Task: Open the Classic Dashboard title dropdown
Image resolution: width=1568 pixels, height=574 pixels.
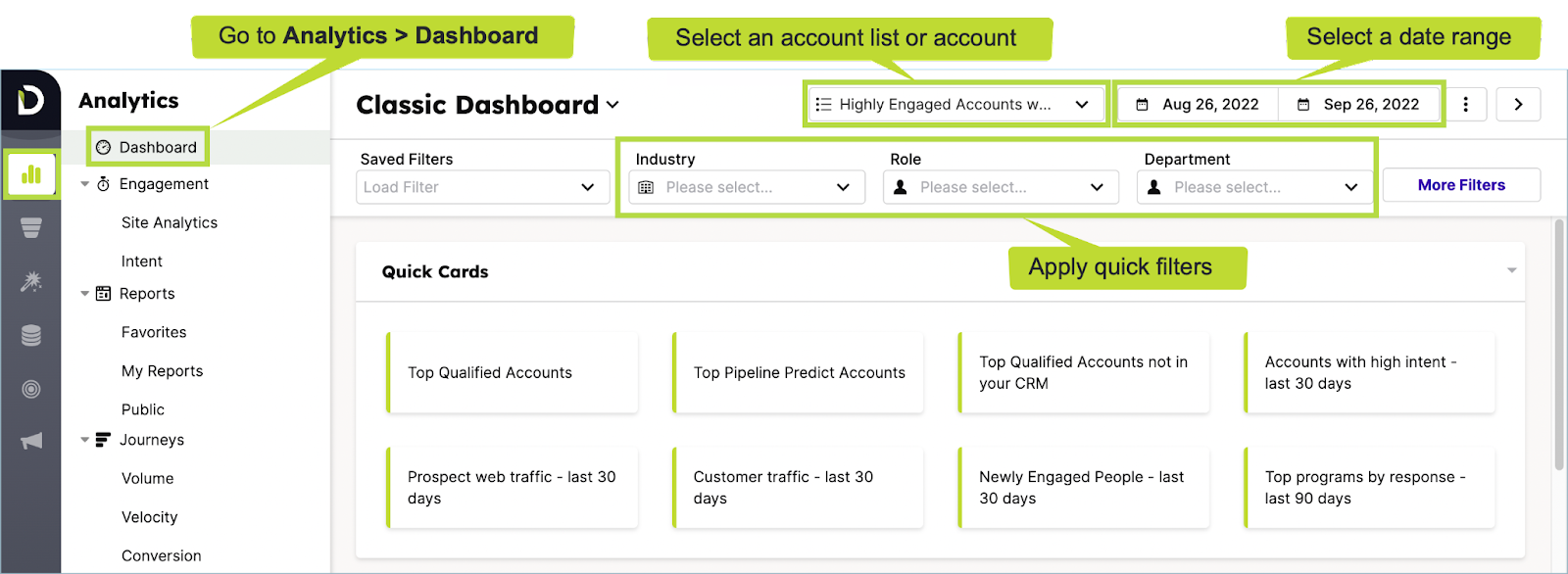Action: pos(612,105)
